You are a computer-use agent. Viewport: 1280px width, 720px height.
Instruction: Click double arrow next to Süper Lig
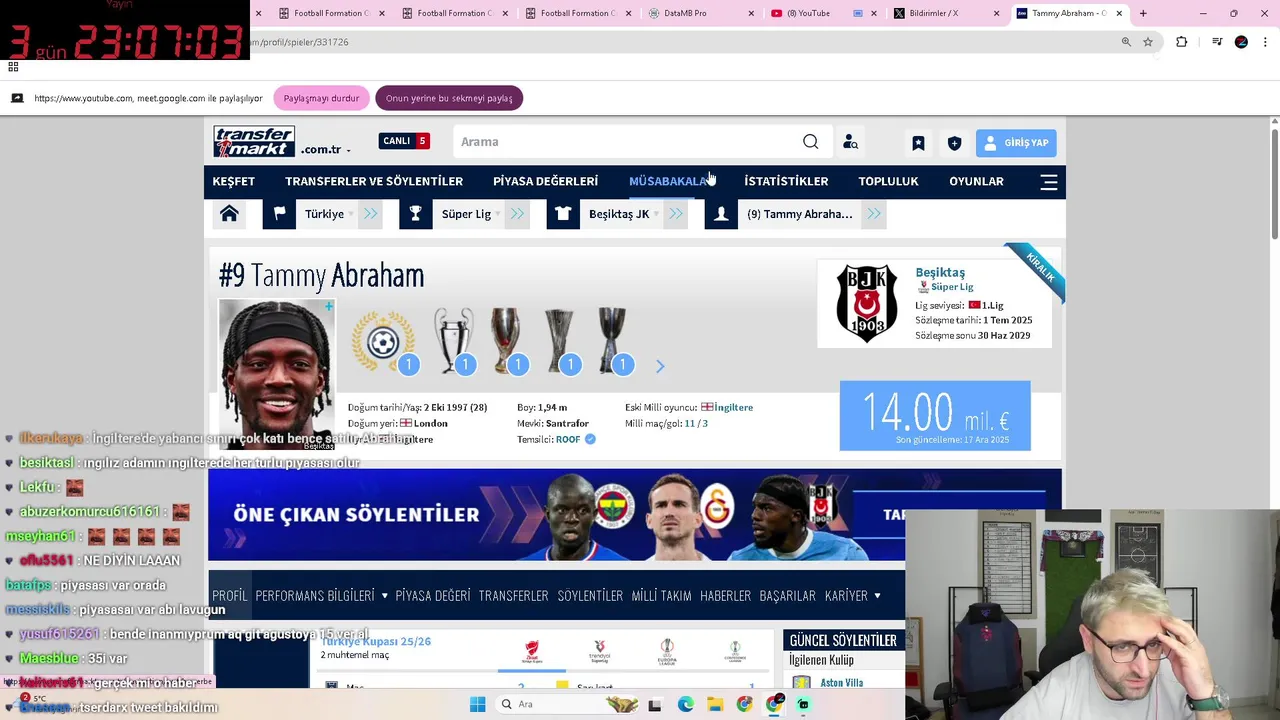(517, 214)
